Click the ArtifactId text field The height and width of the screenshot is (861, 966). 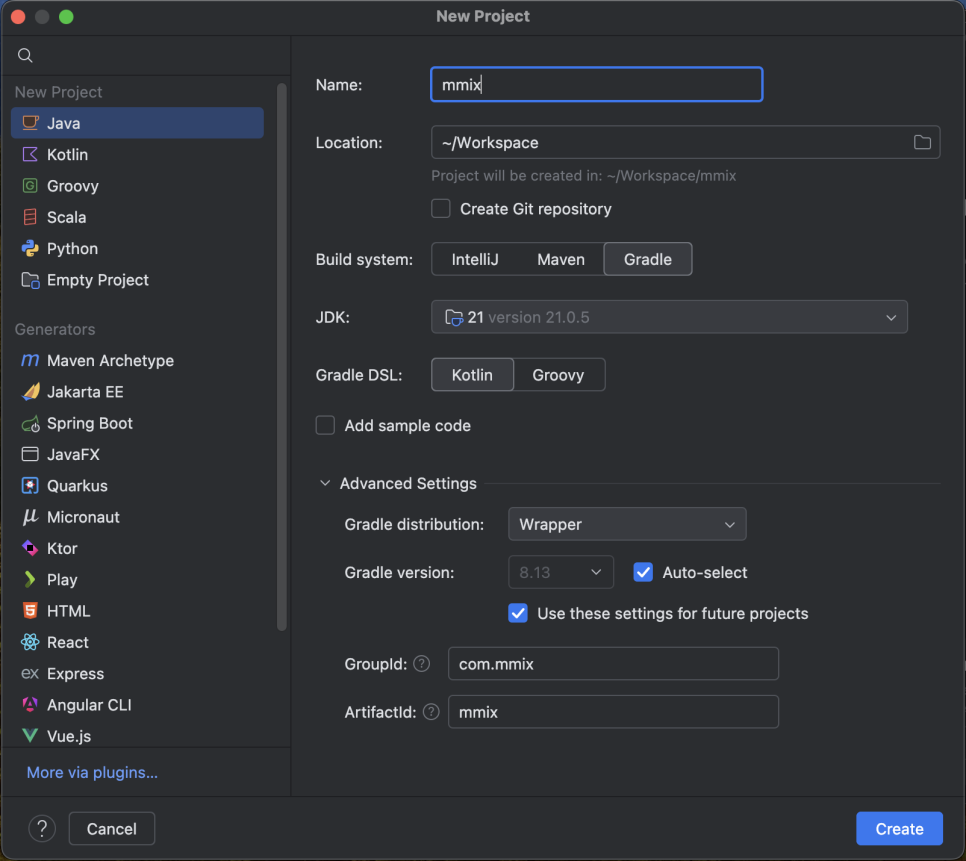613,711
